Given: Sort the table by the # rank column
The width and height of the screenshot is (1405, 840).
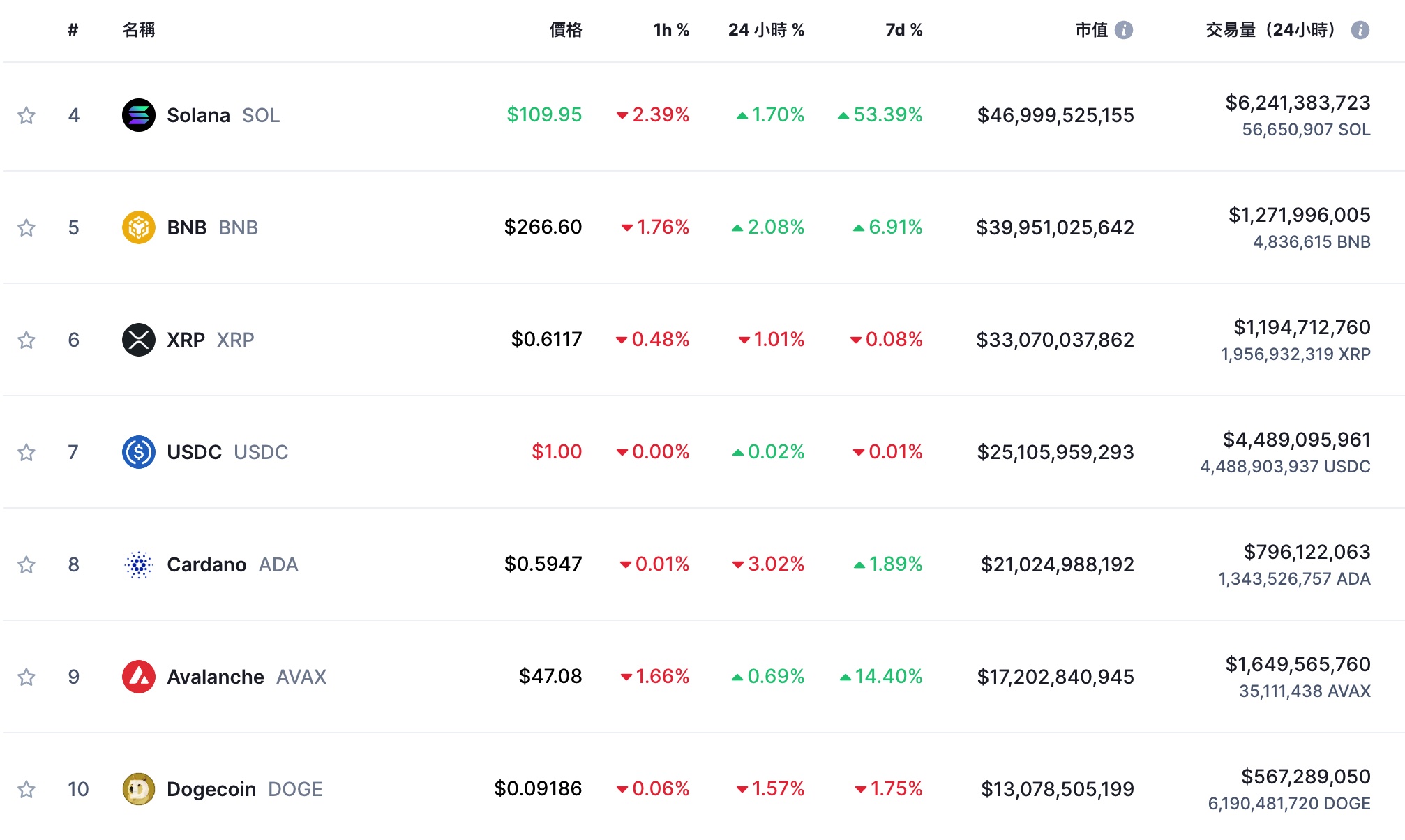Looking at the screenshot, I should pyautogui.click(x=73, y=30).
